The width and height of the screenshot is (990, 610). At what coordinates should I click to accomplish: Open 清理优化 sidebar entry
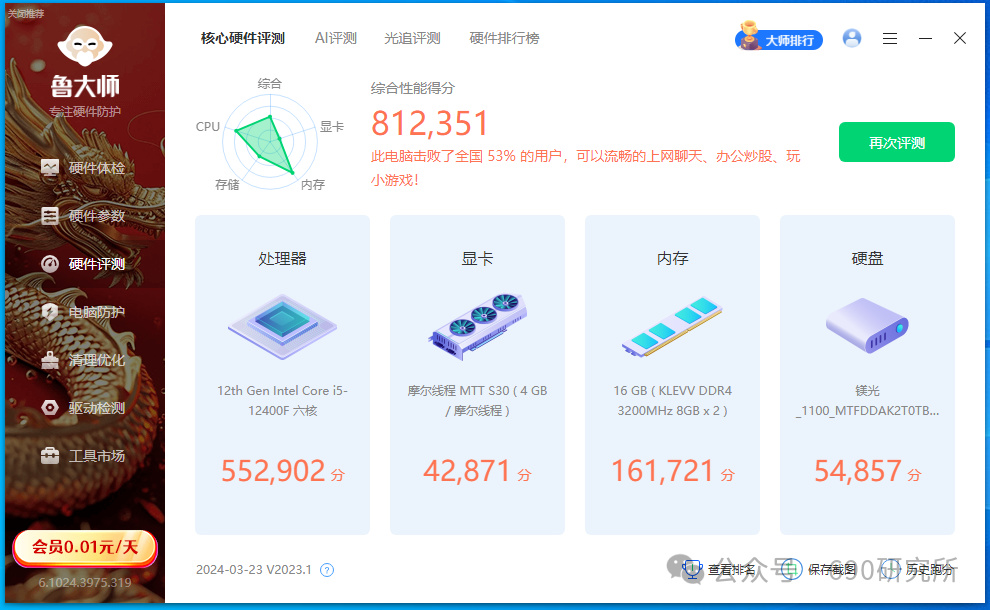[85, 360]
